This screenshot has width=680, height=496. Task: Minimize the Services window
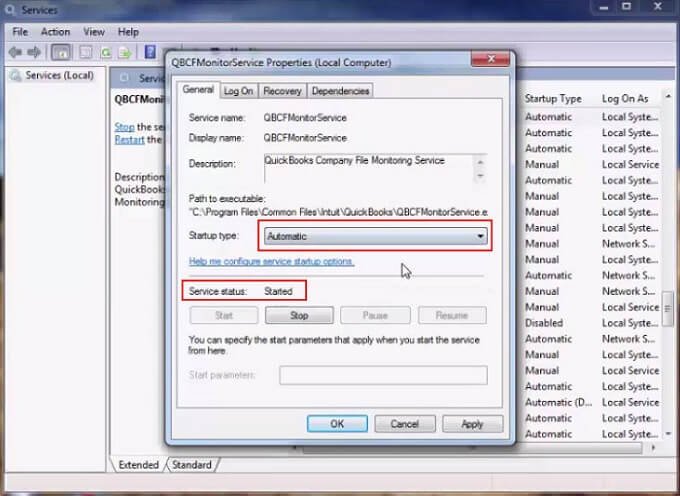[x=603, y=7]
